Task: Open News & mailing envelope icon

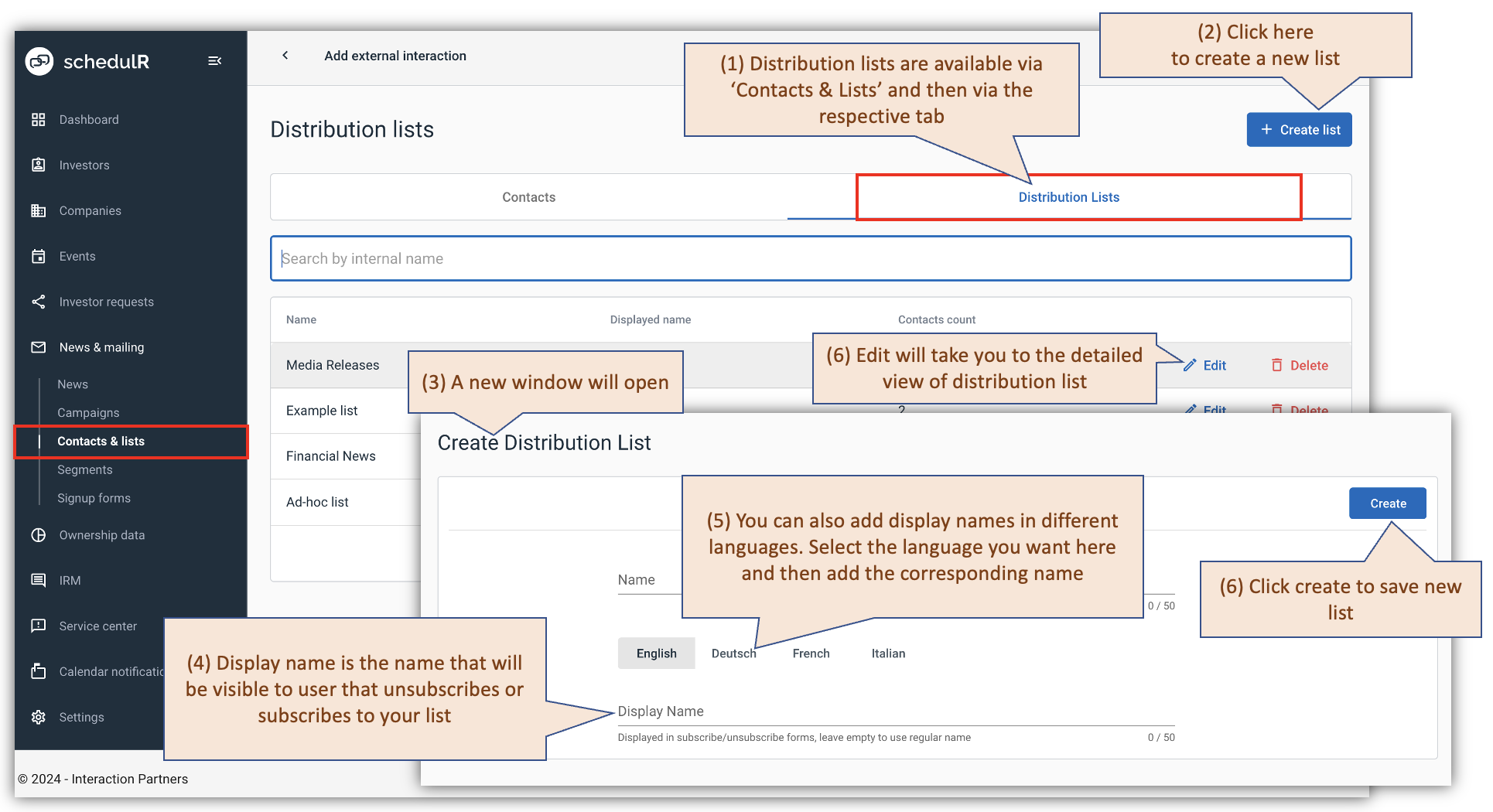Action: (39, 347)
